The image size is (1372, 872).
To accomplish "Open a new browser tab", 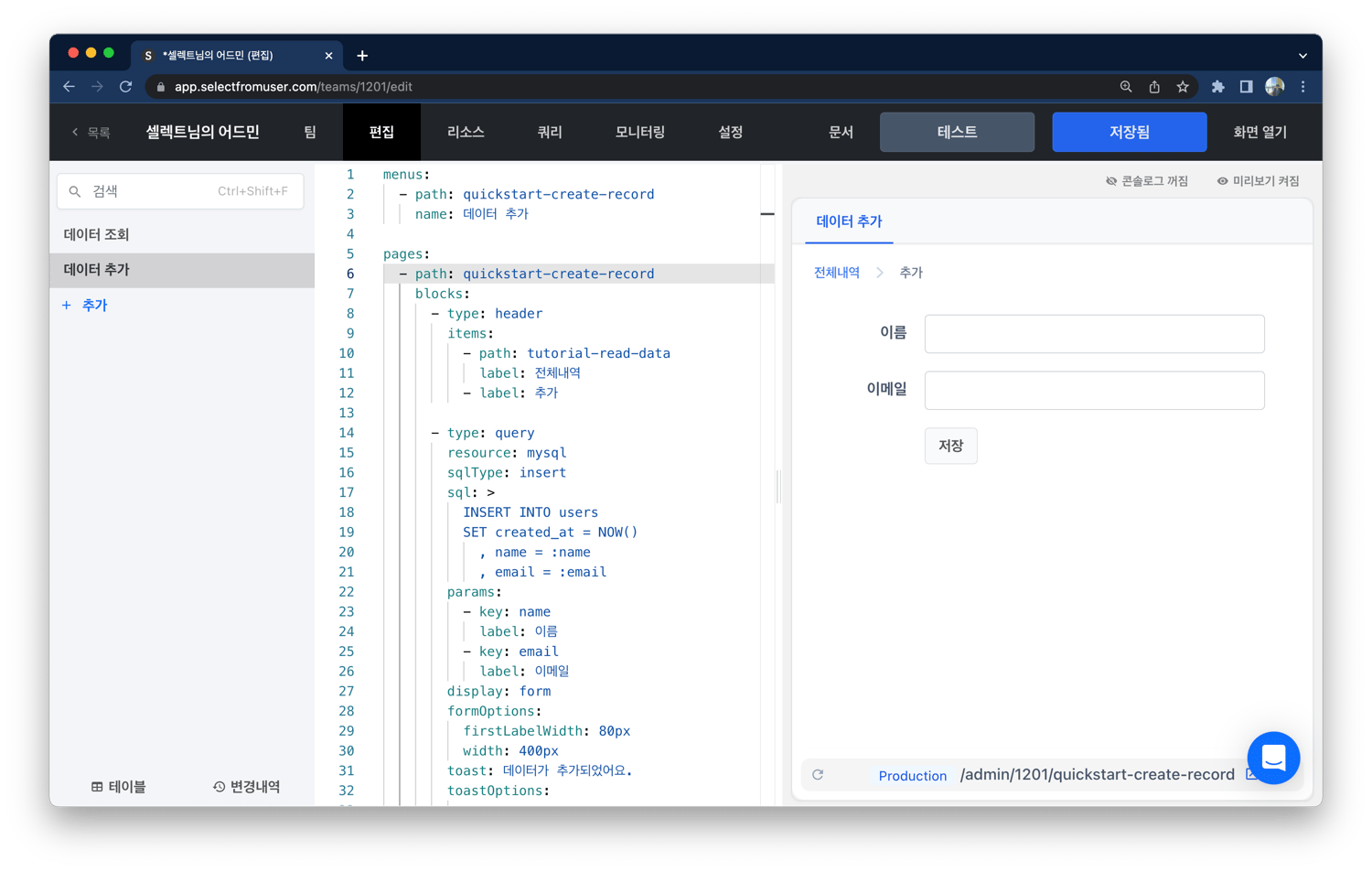I will click(x=362, y=56).
